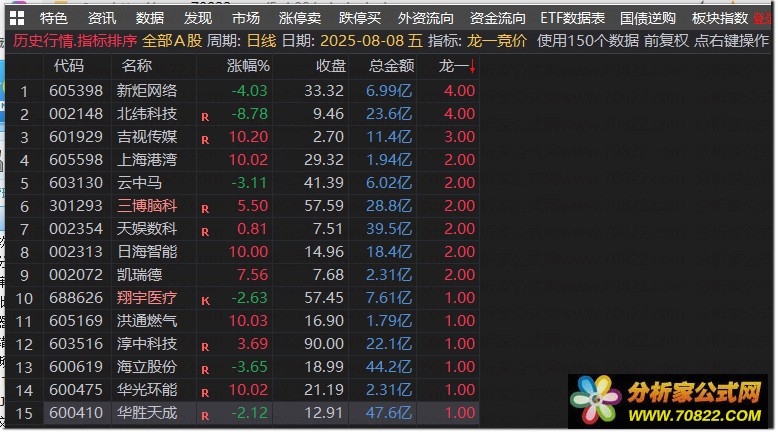Click the R marker on 北纬科技 row

click(x=205, y=117)
